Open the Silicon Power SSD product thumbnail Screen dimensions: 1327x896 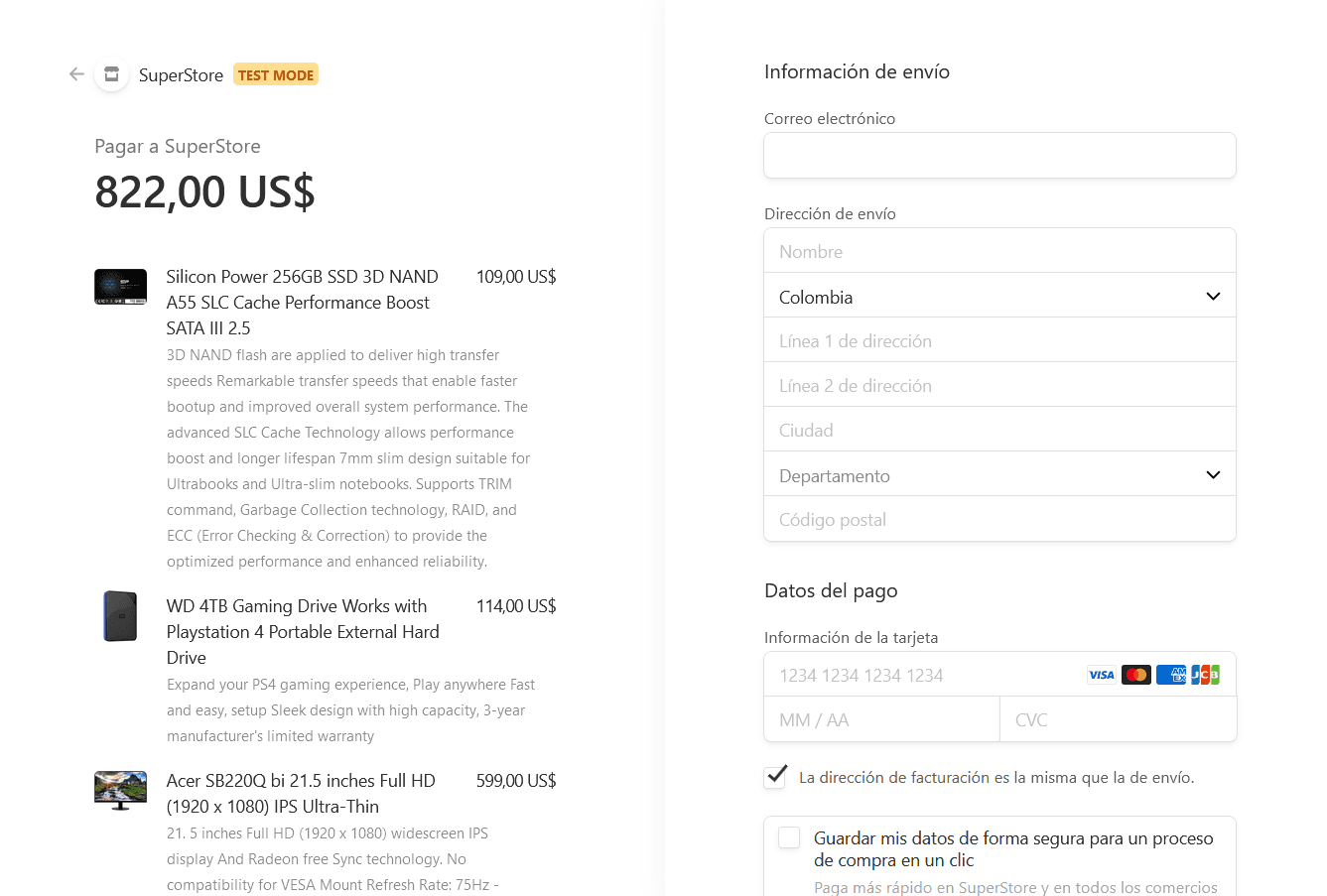(120, 287)
